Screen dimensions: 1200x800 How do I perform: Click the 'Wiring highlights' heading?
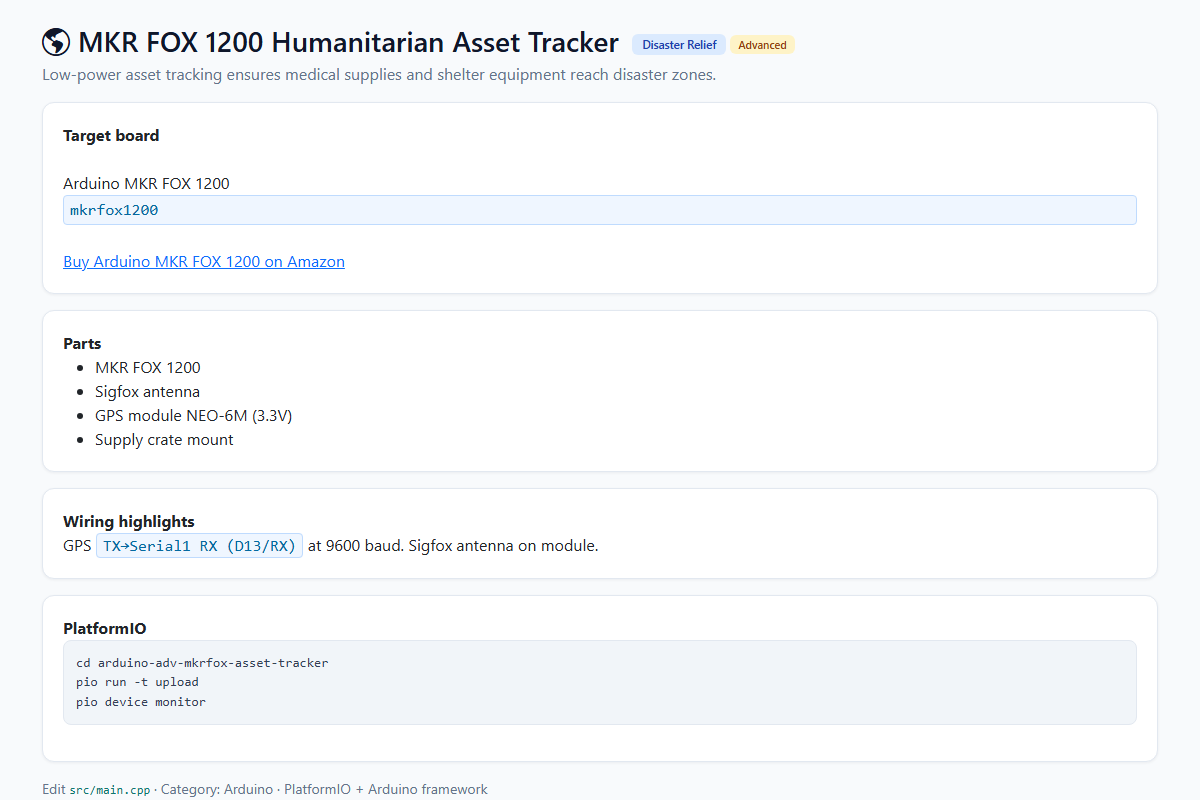129,522
